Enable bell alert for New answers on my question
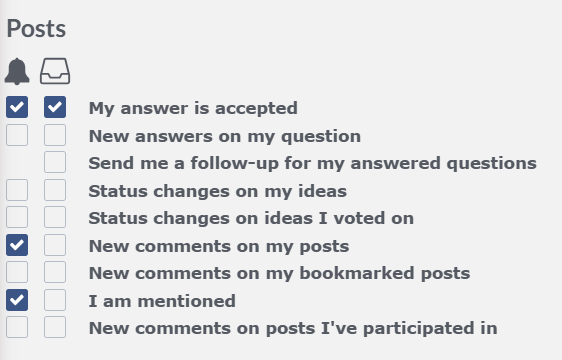This screenshot has height=360, width=562. click(x=17, y=135)
